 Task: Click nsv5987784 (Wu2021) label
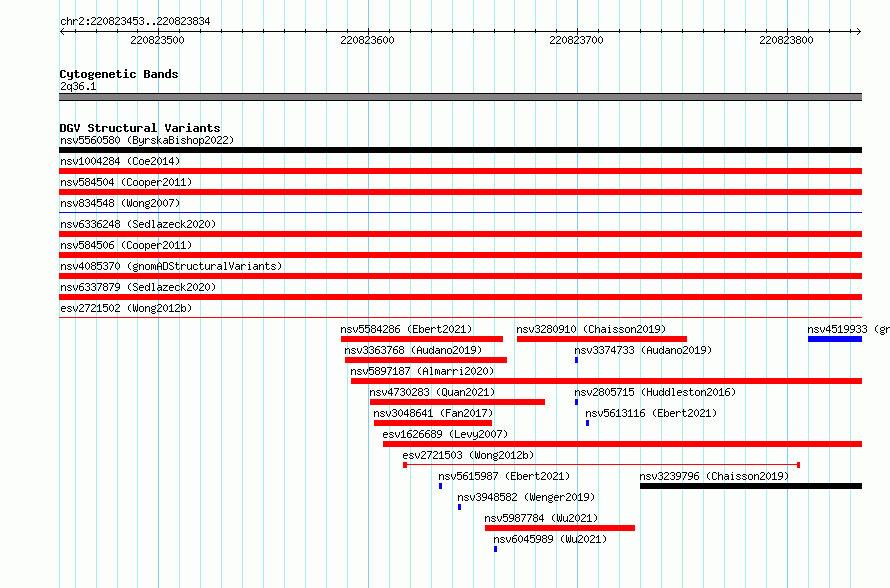(x=541, y=518)
